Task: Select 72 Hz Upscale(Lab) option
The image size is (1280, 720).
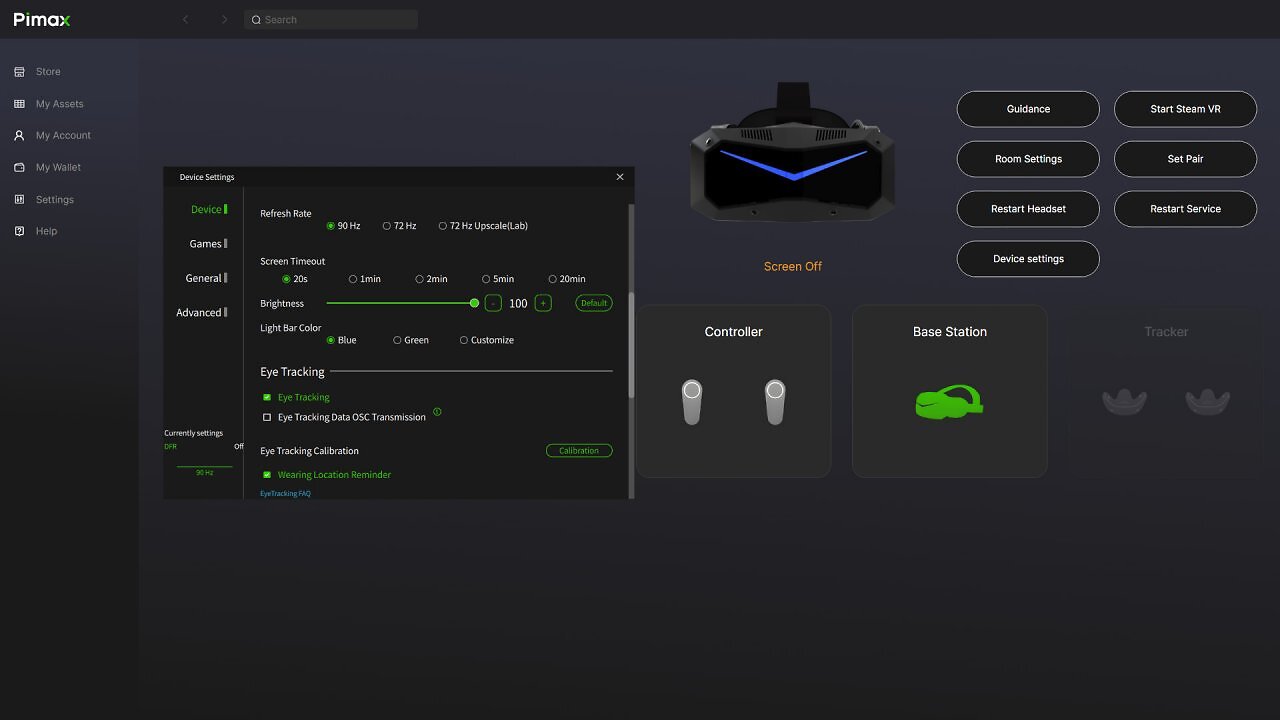Action: point(483,226)
